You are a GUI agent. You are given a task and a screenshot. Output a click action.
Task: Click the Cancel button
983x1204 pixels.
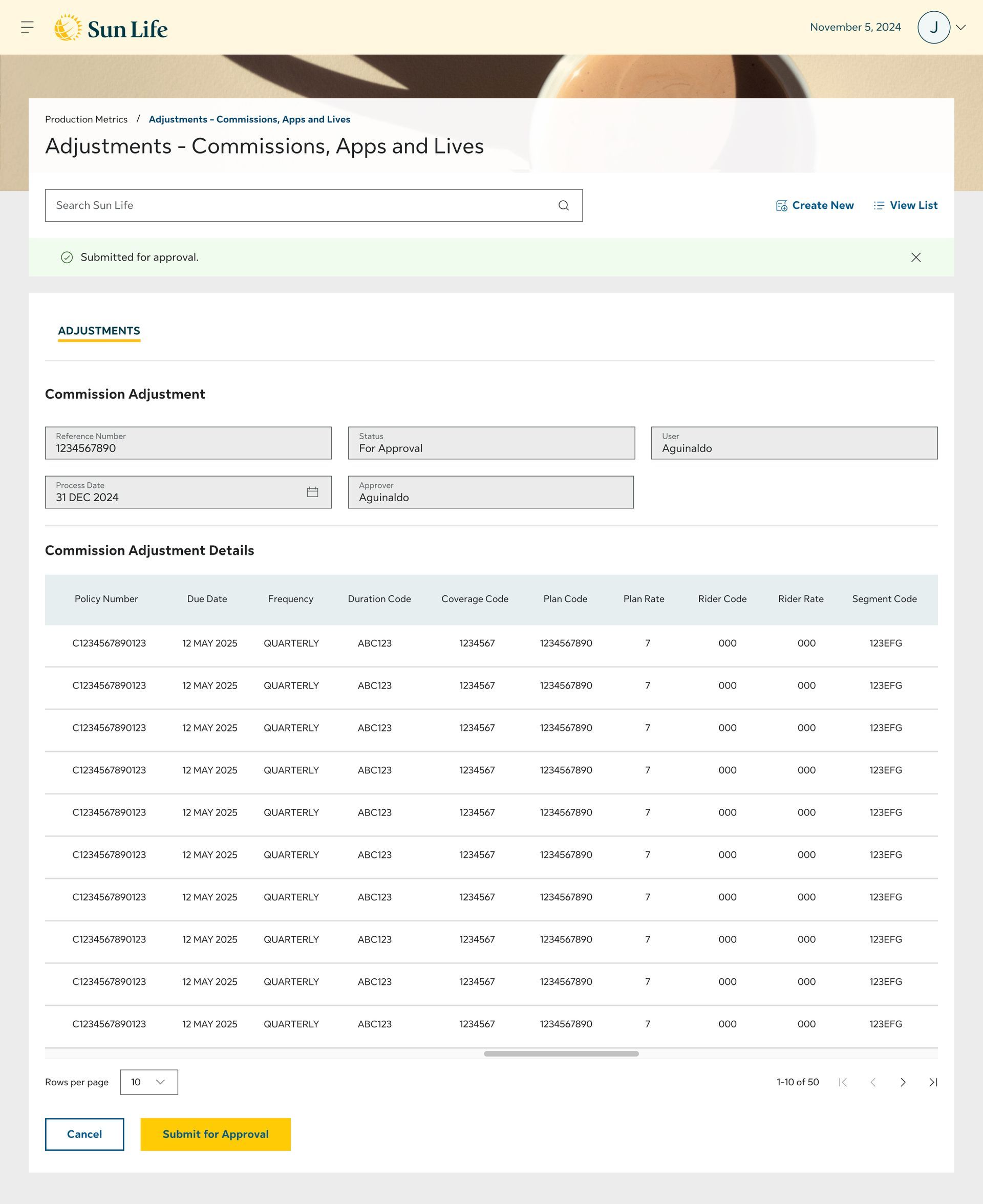84,1134
